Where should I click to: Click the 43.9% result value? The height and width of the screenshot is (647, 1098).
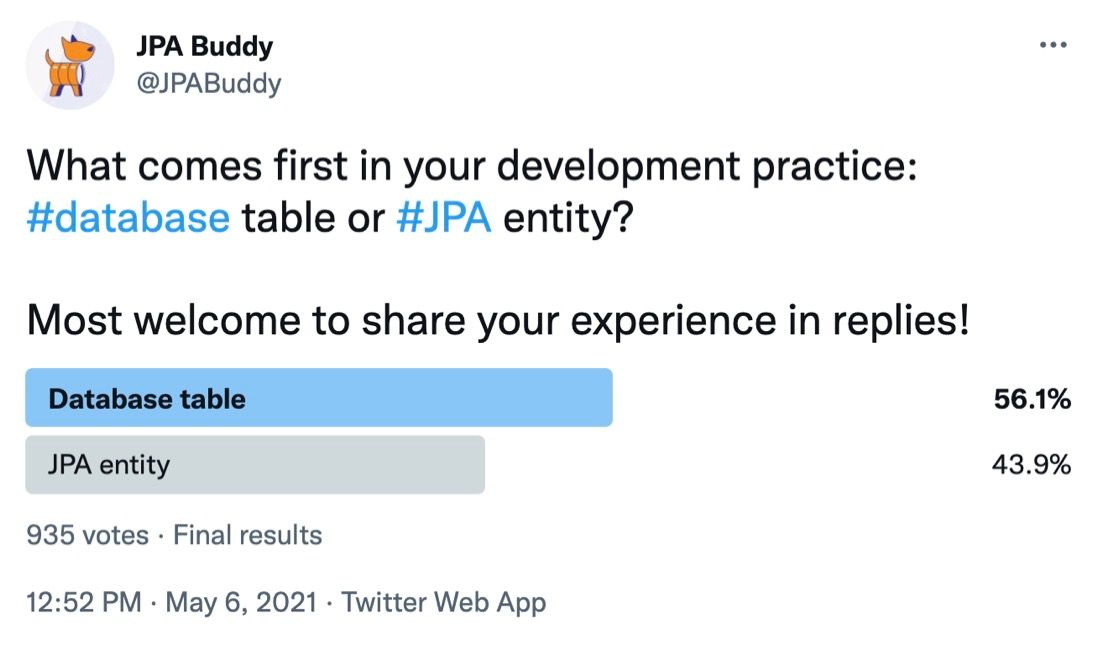pos(1031,464)
